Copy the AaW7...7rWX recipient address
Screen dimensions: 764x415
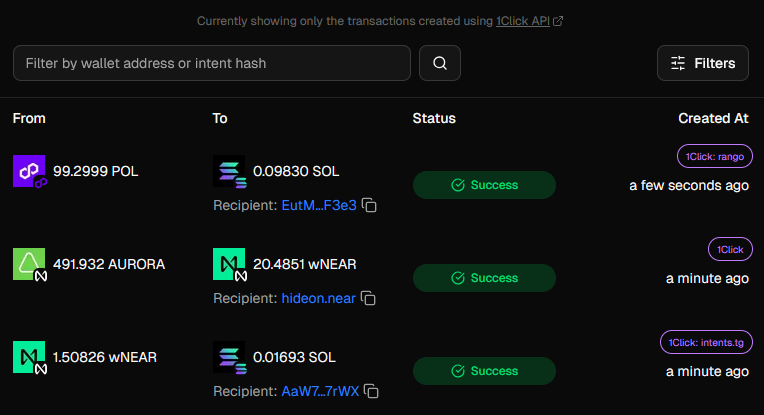pyautogui.click(x=371, y=391)
